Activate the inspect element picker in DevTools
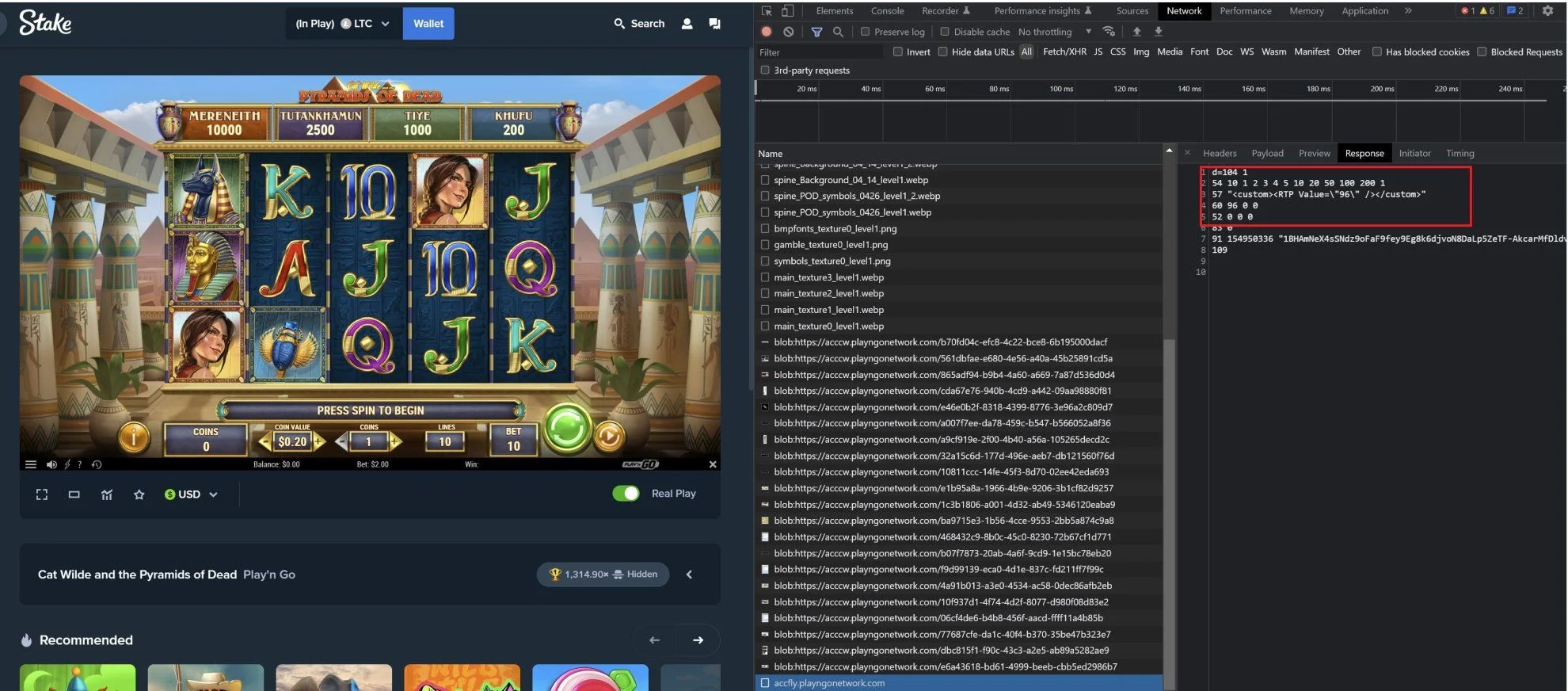 [x=767, y=11]
